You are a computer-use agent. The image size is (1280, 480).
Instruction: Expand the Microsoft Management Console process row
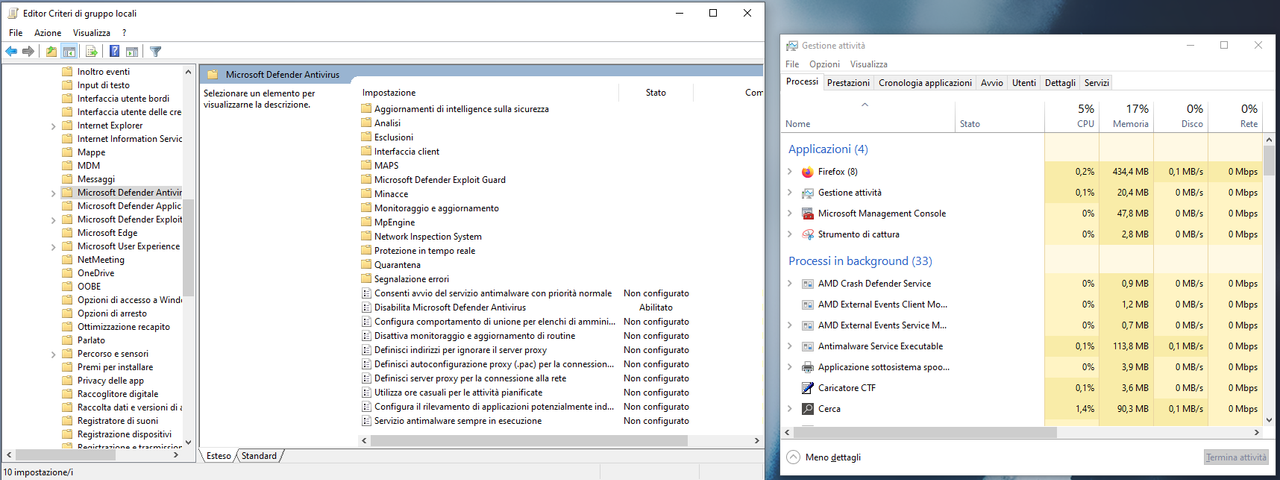[790, 213]
